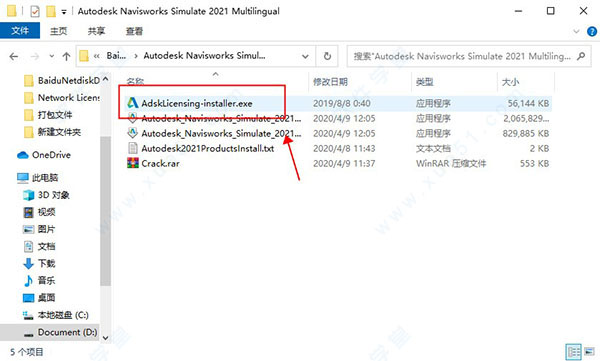Click the navigation pane vertical scrollbar
The height and width of the screenshot is (361, 600).
pyautogui.click(x=105, y=211)
